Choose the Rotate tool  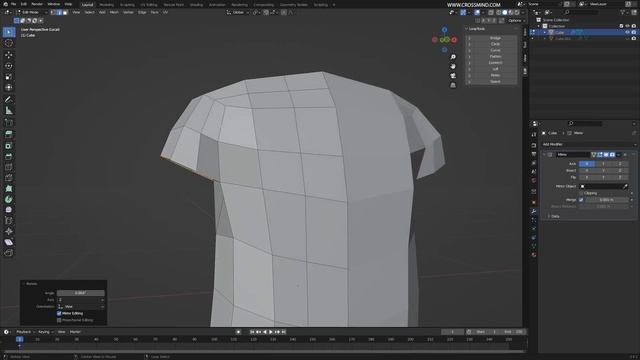coord(9,66)
